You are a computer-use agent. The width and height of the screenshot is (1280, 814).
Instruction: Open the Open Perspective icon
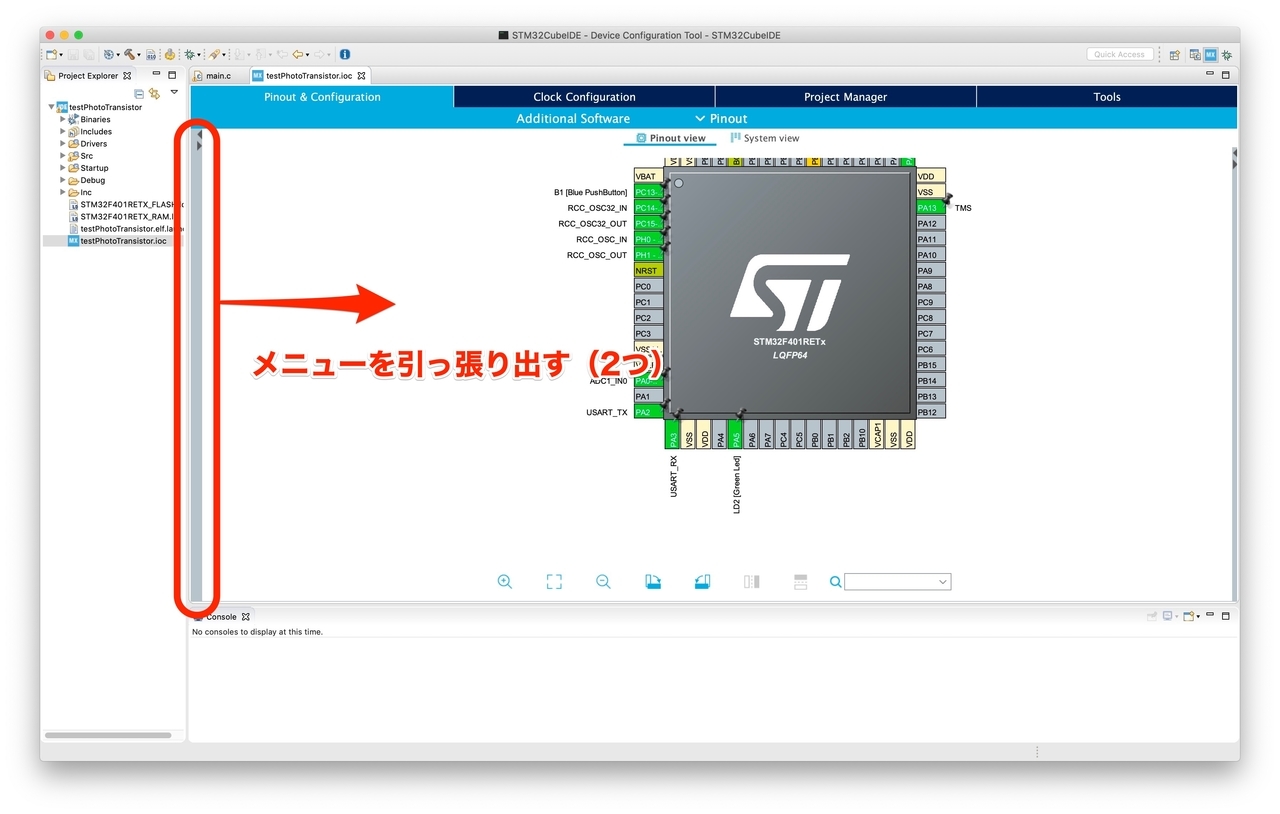point(1175,55)
